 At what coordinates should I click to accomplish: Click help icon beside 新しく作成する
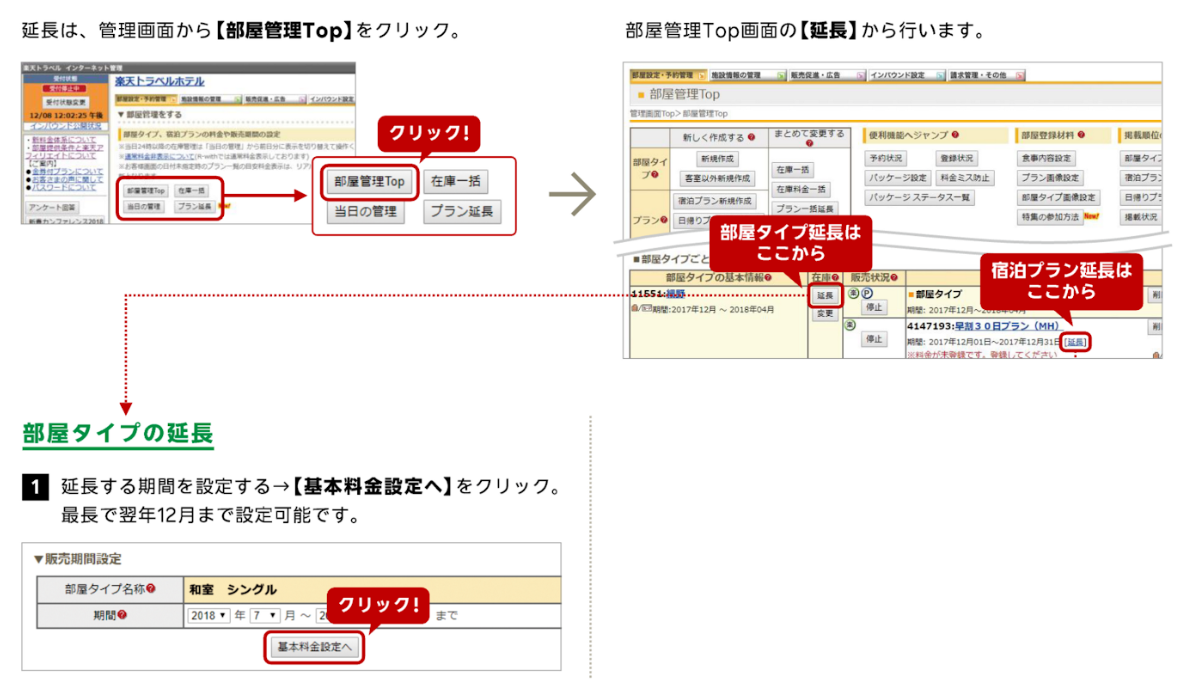(750, 136)
